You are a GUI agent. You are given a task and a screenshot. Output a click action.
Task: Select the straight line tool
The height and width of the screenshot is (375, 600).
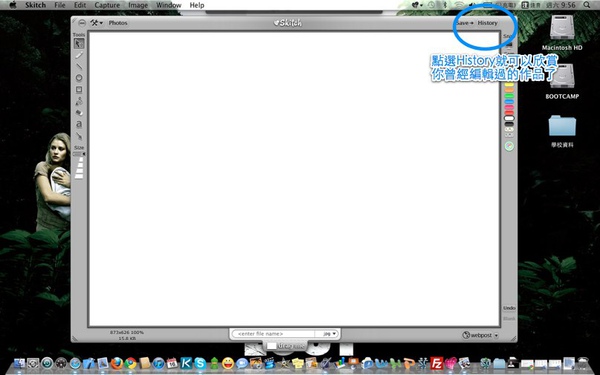[79, 67]
